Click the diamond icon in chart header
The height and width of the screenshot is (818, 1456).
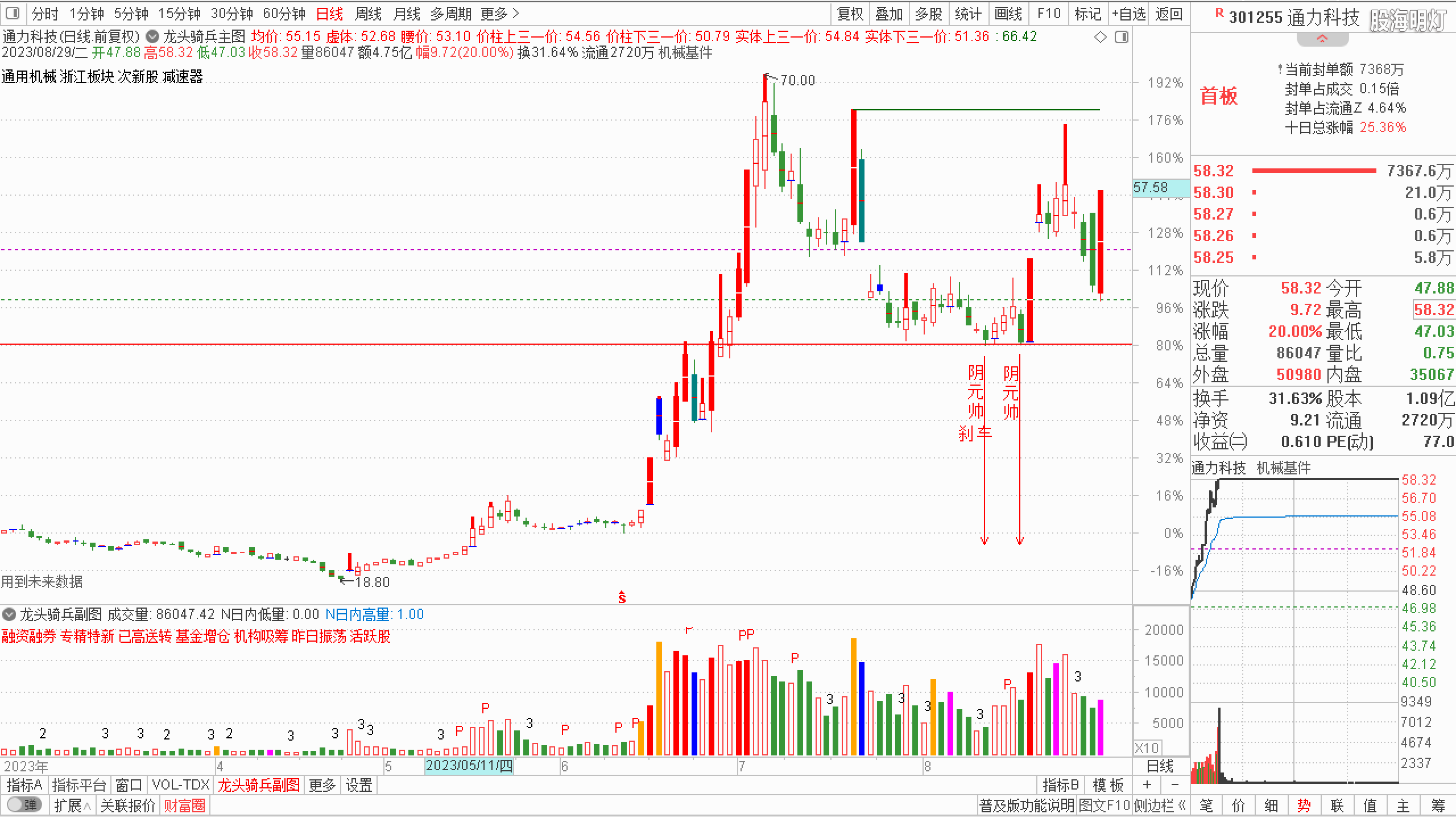click(x=1100, y=38)
